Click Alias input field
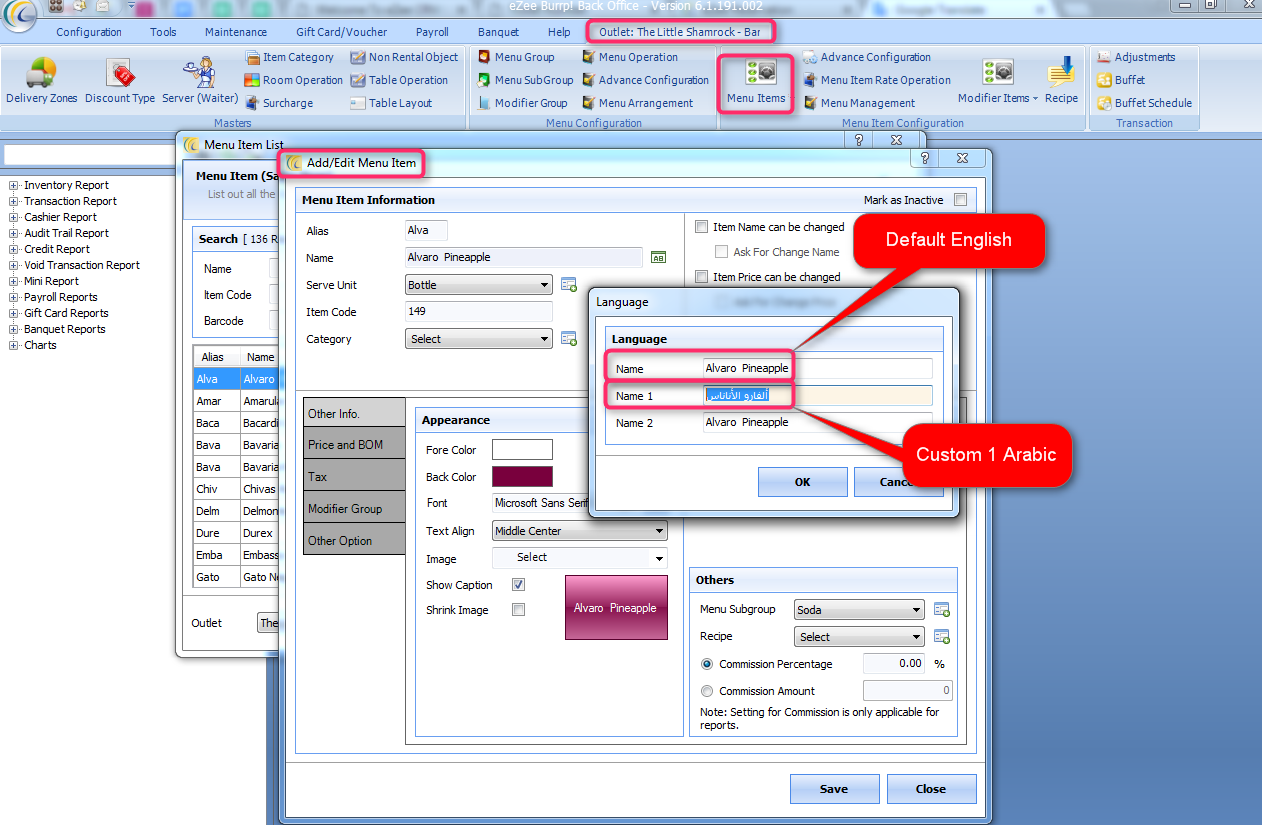1262x825 pixels. 426,231
